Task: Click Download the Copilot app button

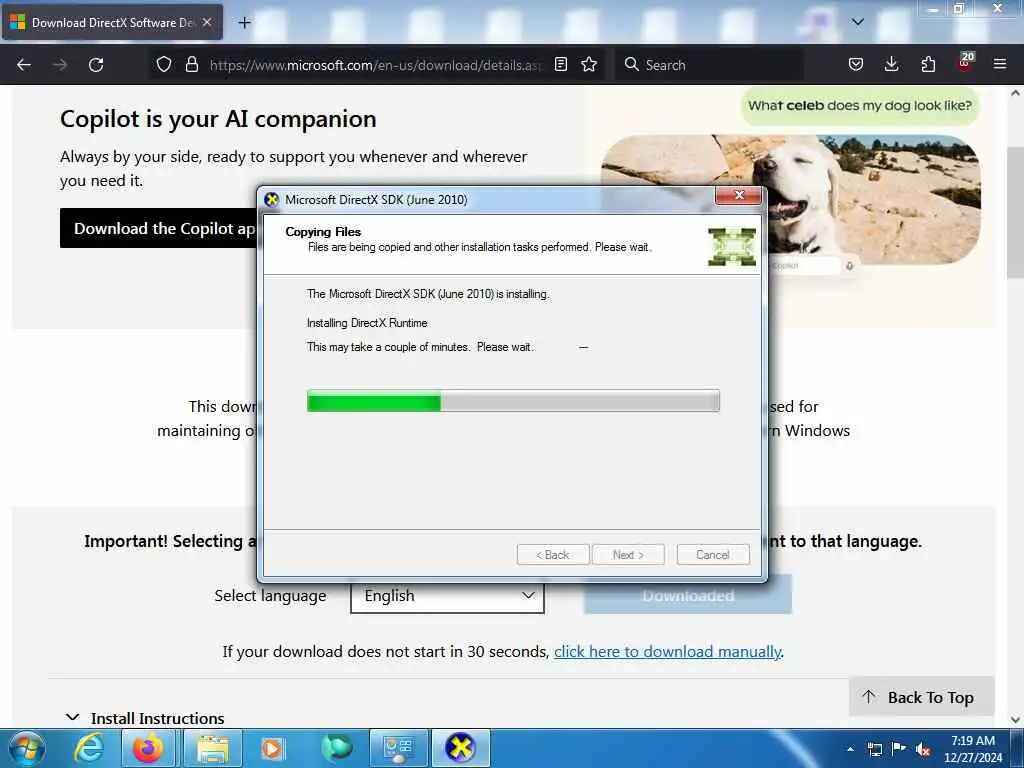Action: point(159,228)
